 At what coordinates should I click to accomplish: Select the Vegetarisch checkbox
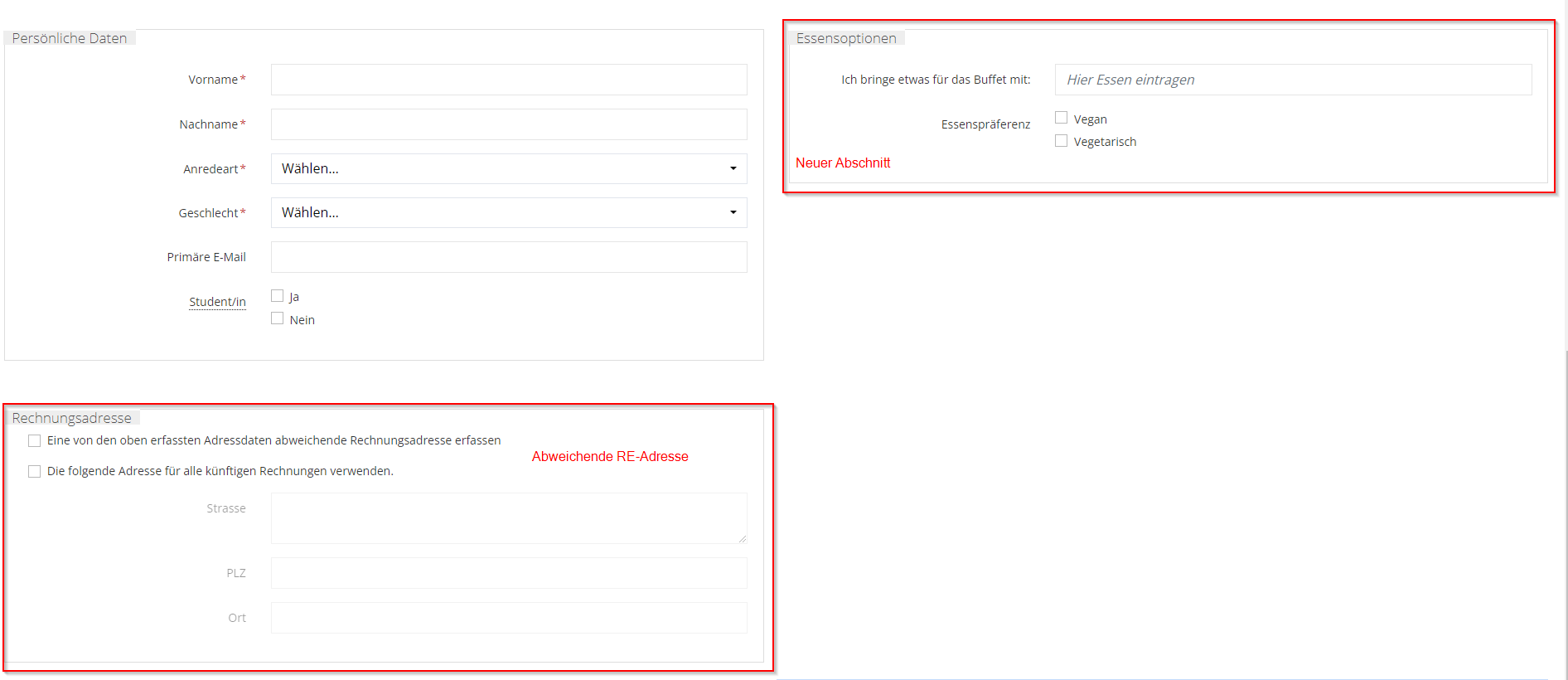(x=1061, y=141)
